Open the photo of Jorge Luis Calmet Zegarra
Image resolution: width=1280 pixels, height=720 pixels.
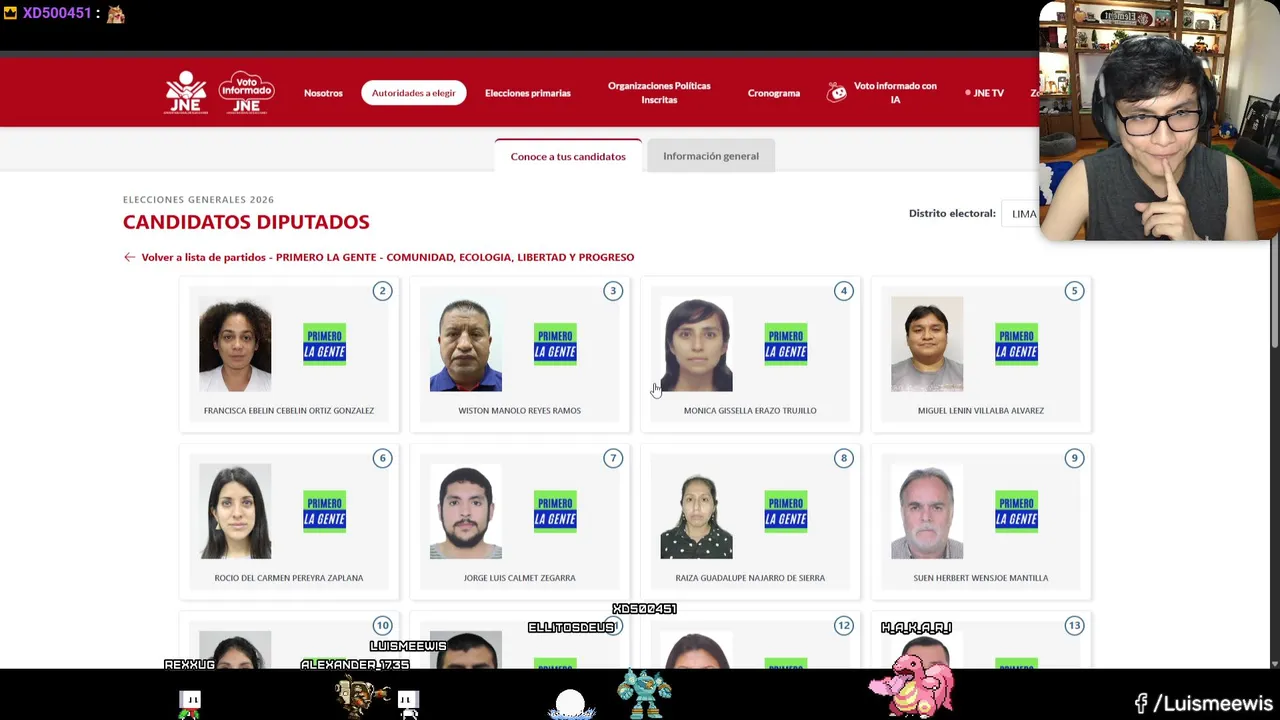coord(466,511)
